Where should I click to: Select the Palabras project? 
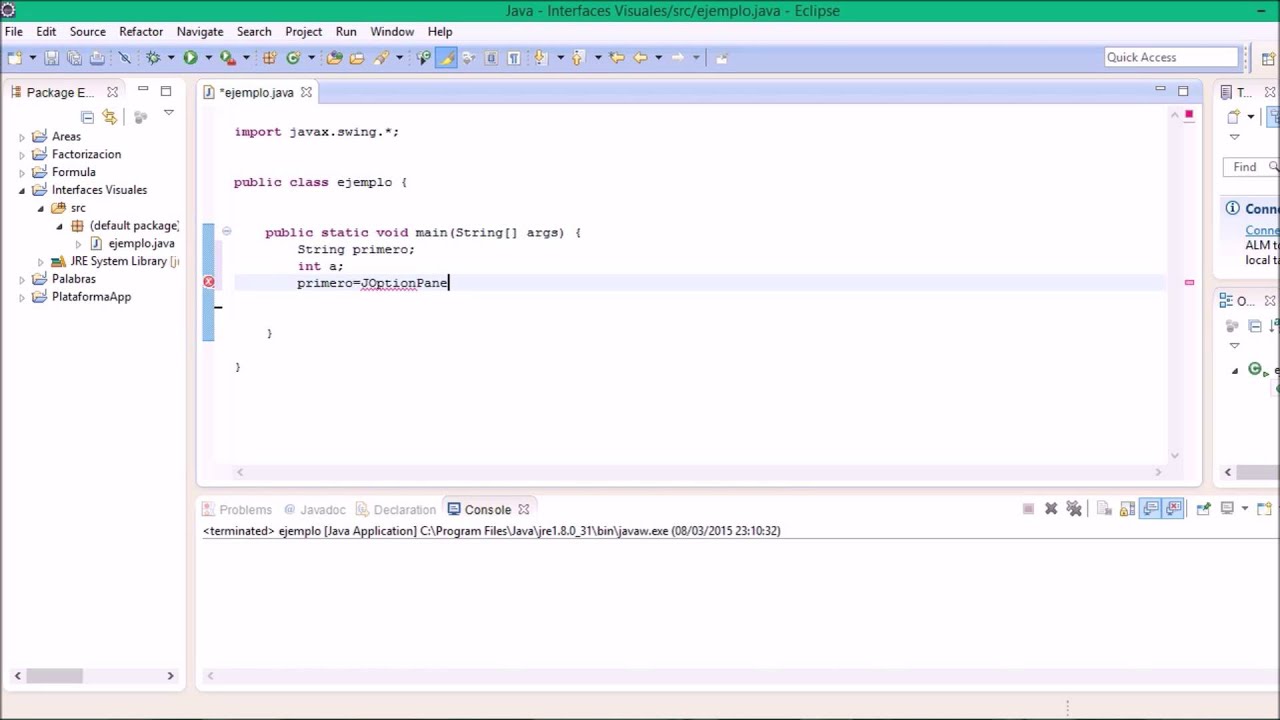[74, 279]
